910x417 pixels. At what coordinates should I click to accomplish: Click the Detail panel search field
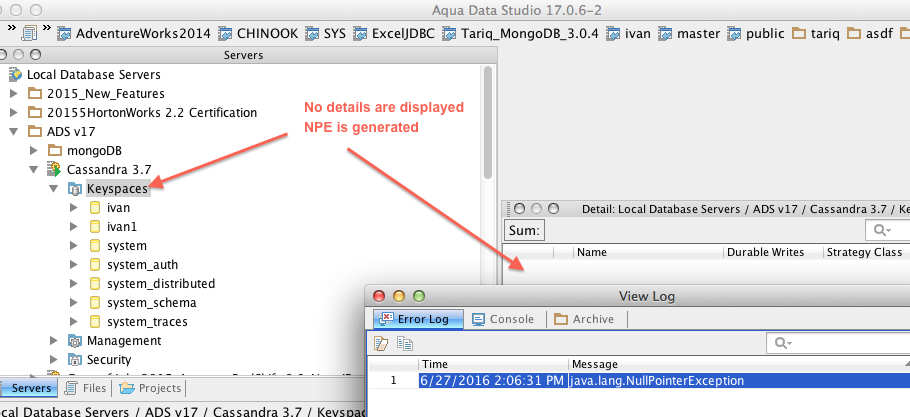(x=887, y=230)
